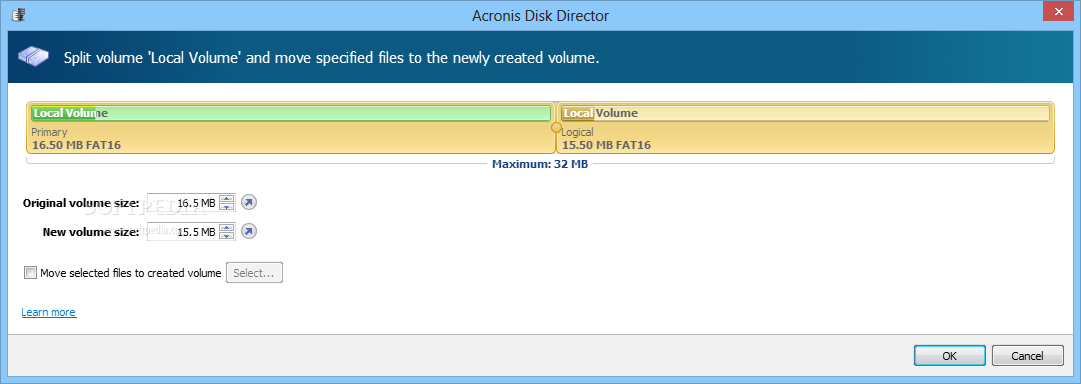Image resolution: width=1081 pixels, height=384 pixels.
Task: Cancel the split volume dialog
Action: pos(1027,356)
